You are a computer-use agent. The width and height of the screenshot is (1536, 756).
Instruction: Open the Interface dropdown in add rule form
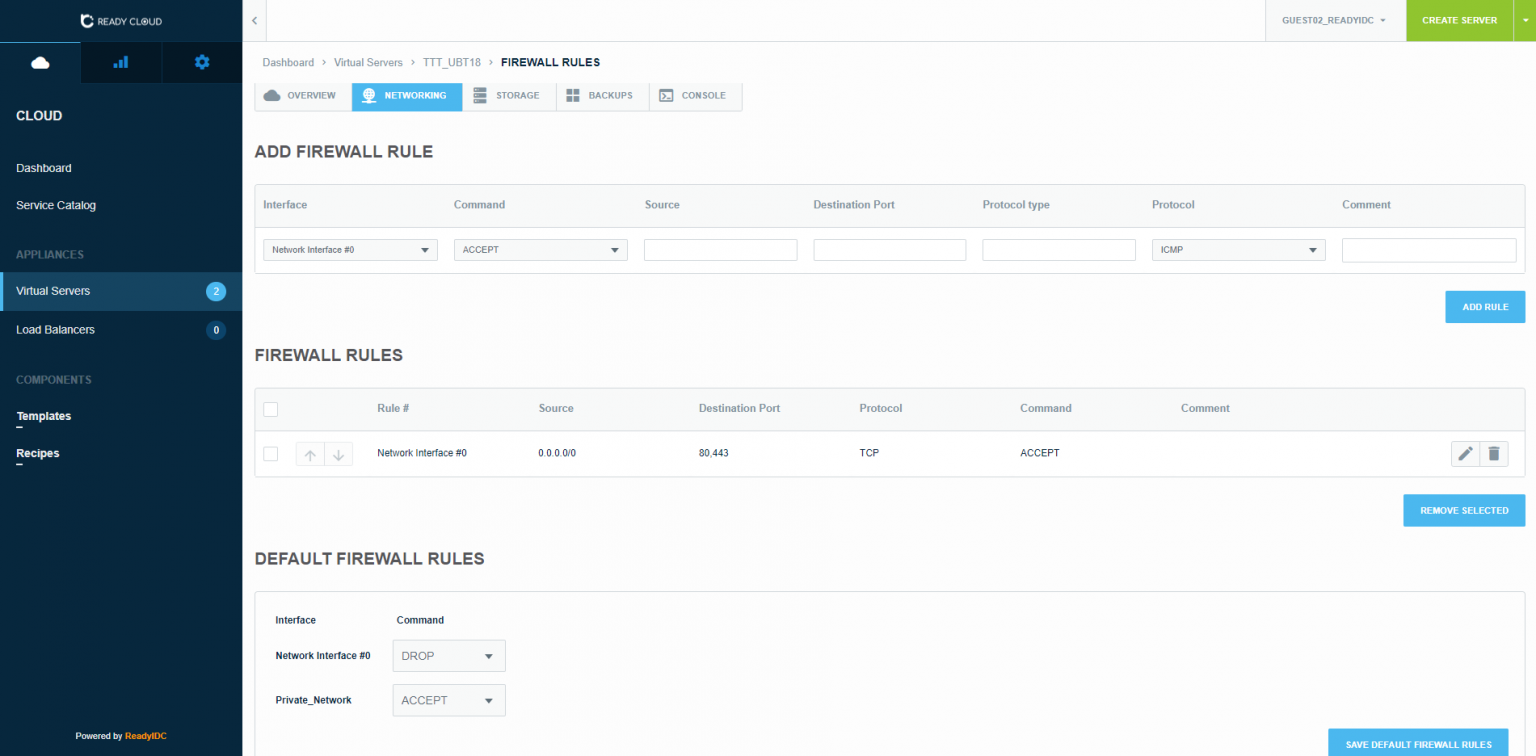point(350,250)
